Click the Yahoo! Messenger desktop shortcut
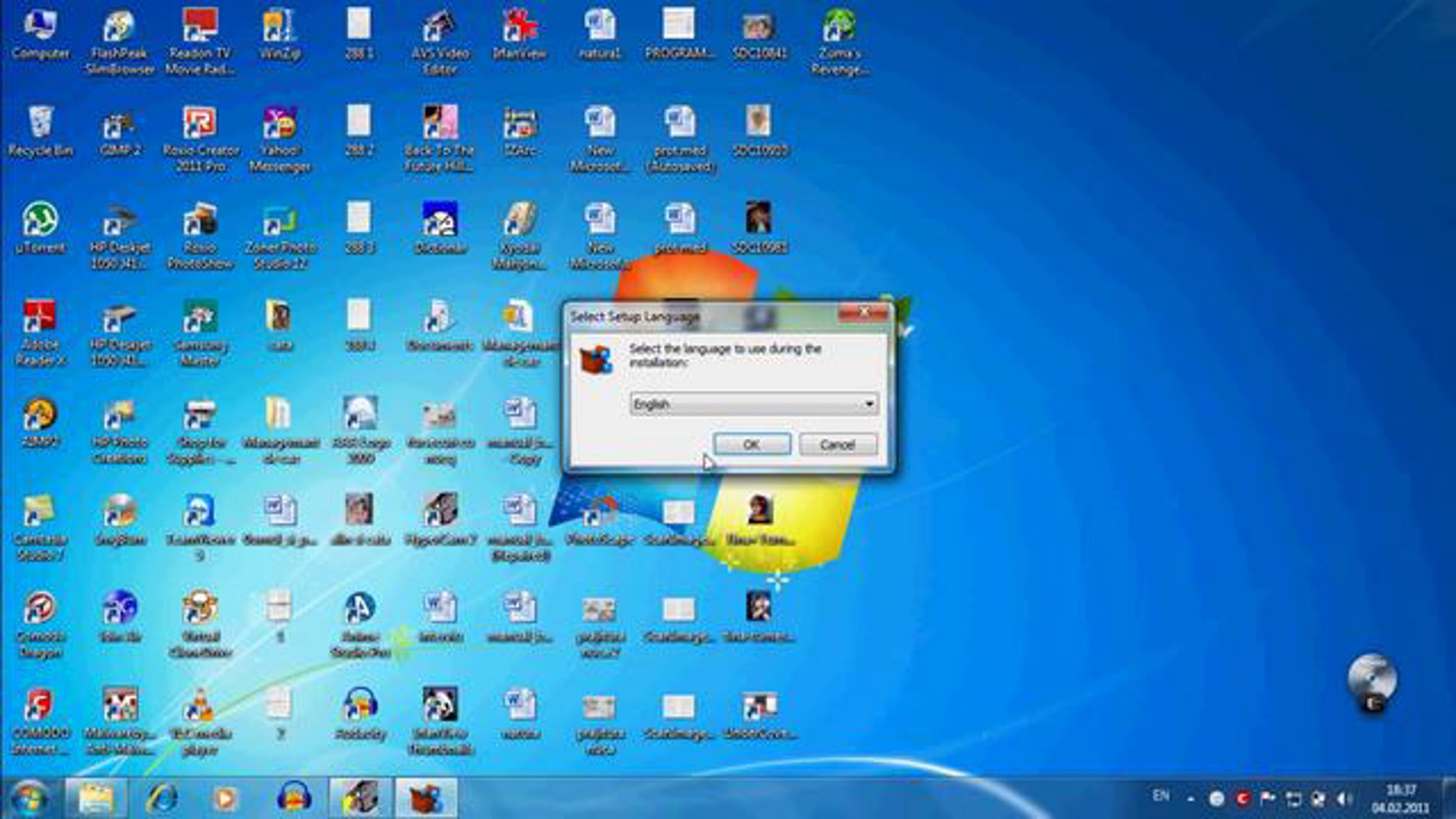This screenshot has height=819, width=1456. [x=279, y=125]
